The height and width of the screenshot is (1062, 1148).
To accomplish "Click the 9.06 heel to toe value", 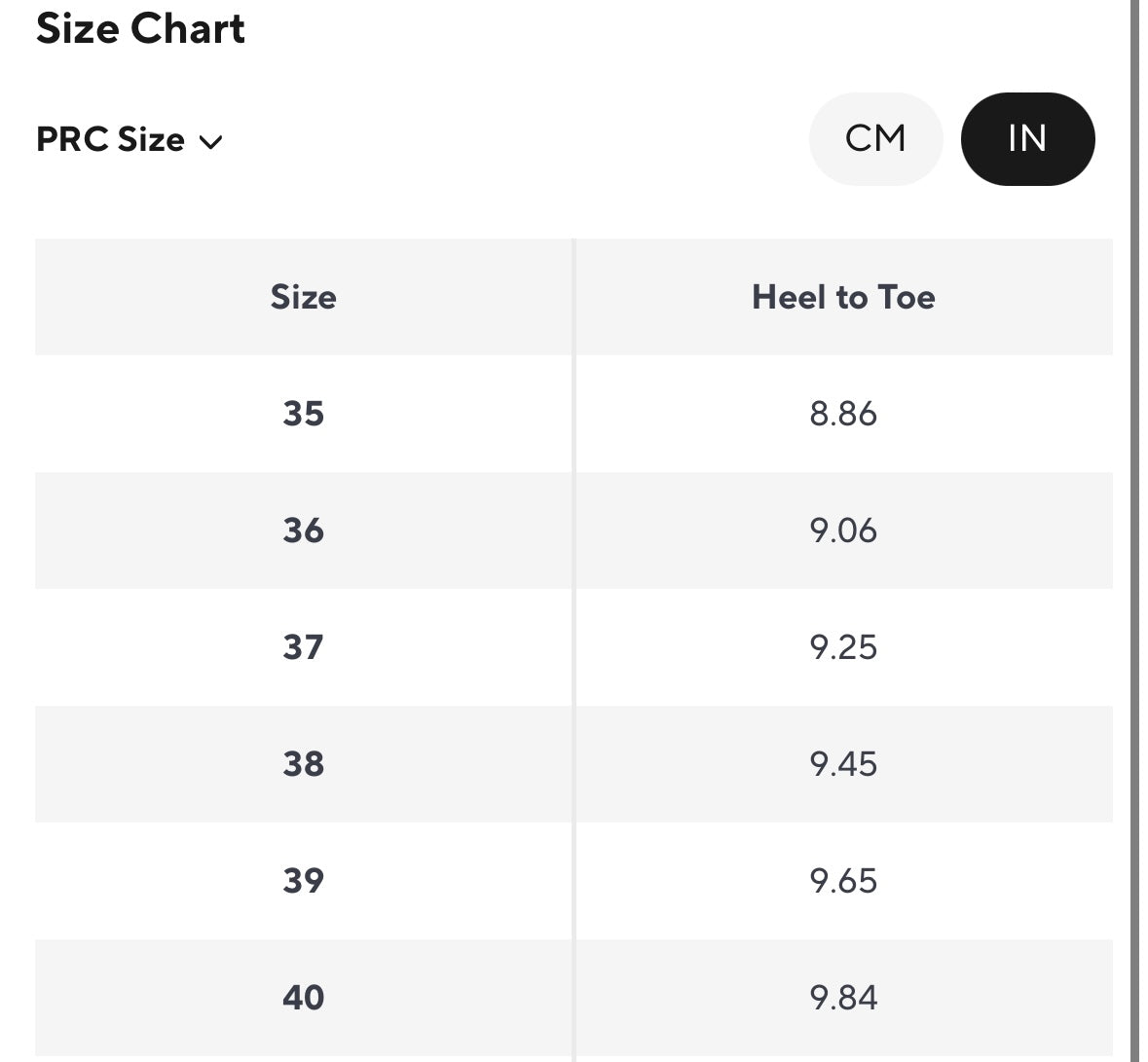I will (x=843, y=531).
